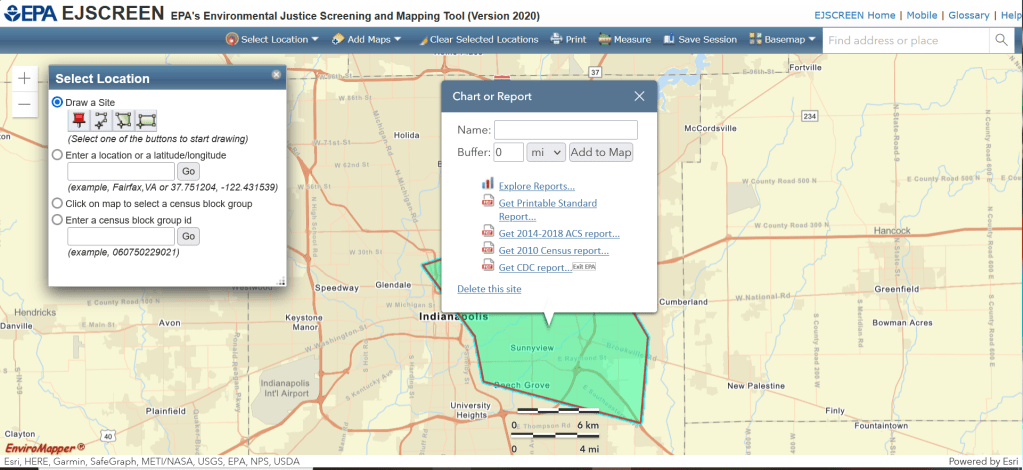Open EJSCREEN Home link
The width and height of the screenshot is (1023, 470).
point(855,15)
